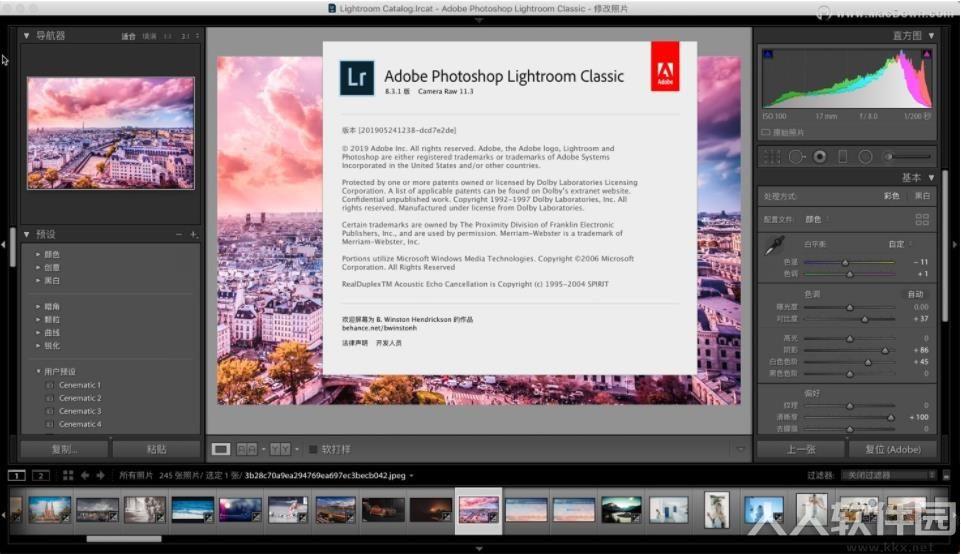Toggle highlight clipping indicator in histogram
Image resolution: width=961 pixels, height=554 pixels.
927,55
